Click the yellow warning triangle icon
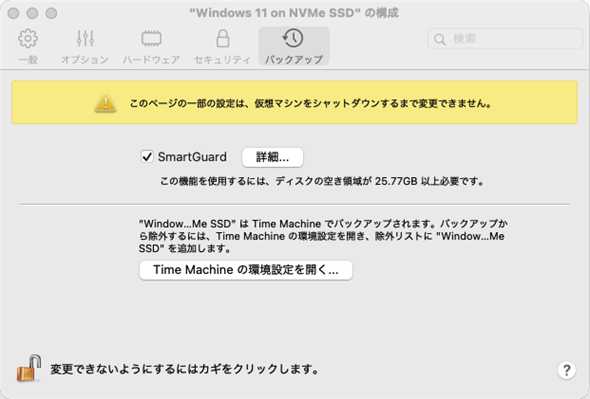Screen dimensions: 590x399 pyautogui.click(x=105, y=102)
